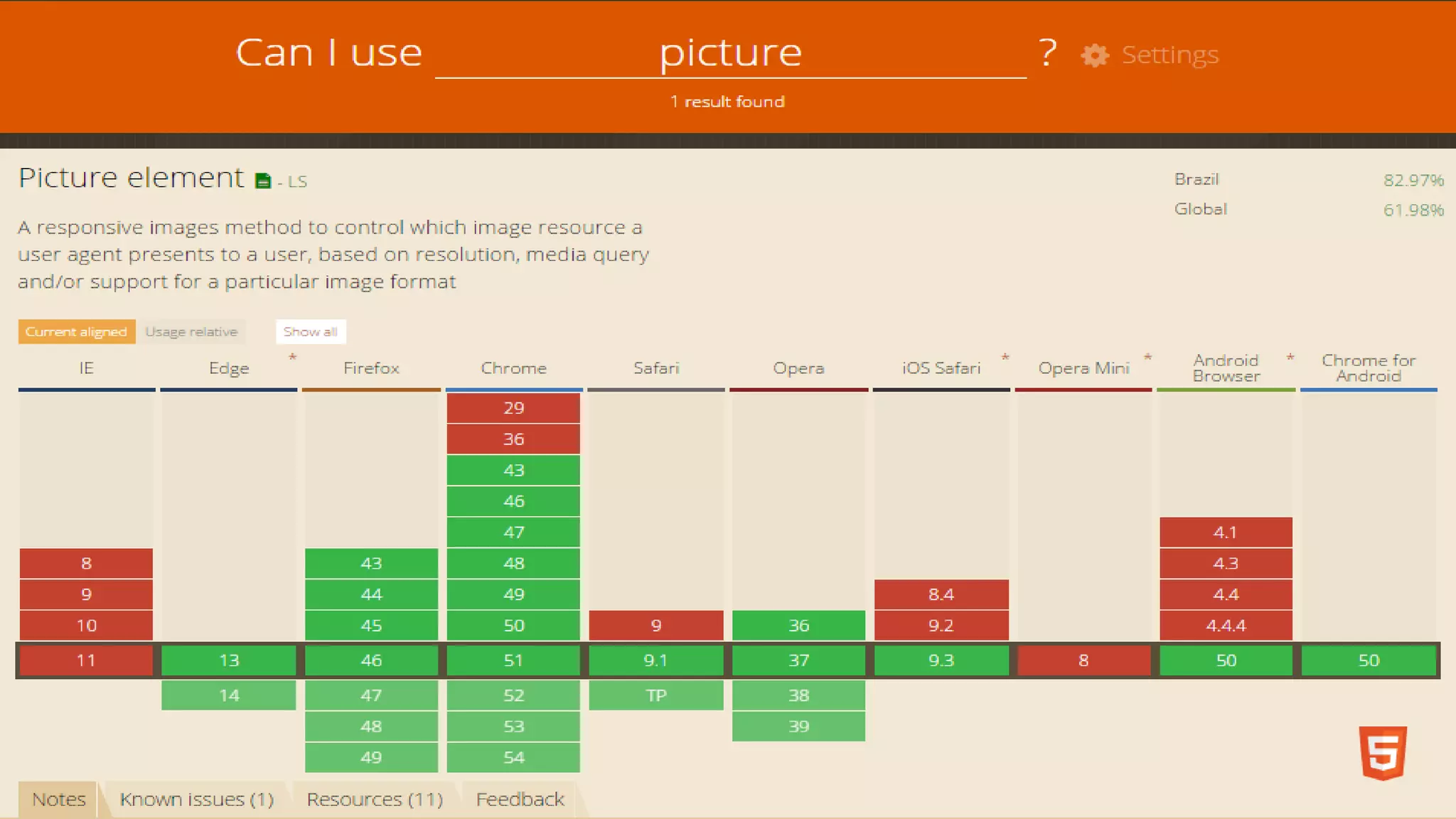This screenshot has height=819, width=1456.
Task: Click the asterisk beside iOS Safari
Action: pyautogui.click(x=1005, y=357)
